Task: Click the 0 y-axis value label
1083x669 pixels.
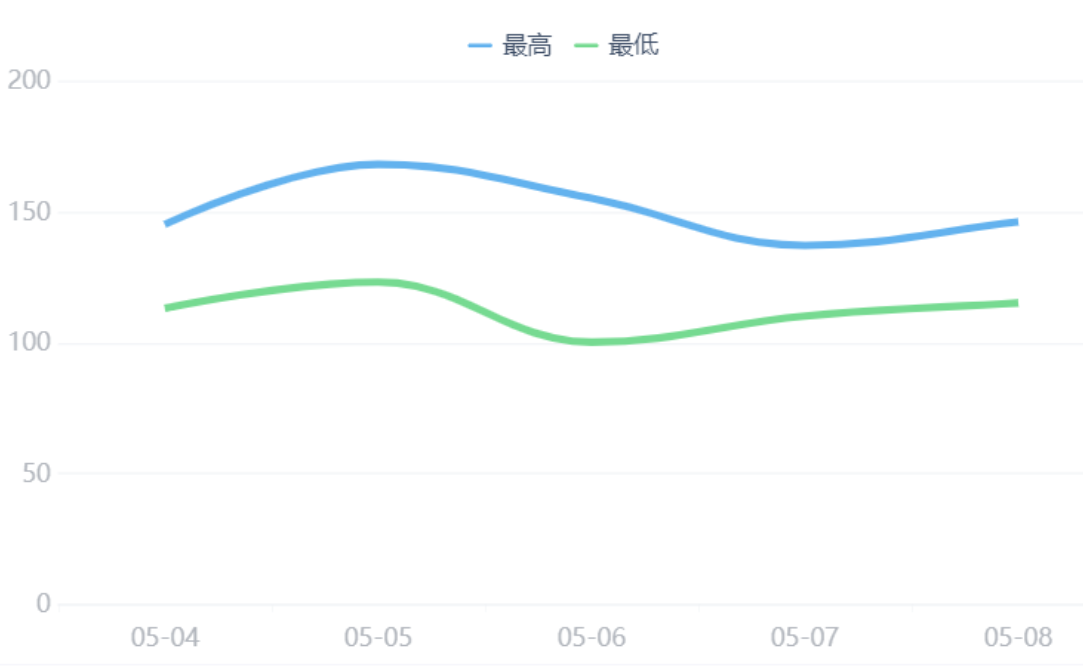Action: click(x=43, y=604)
